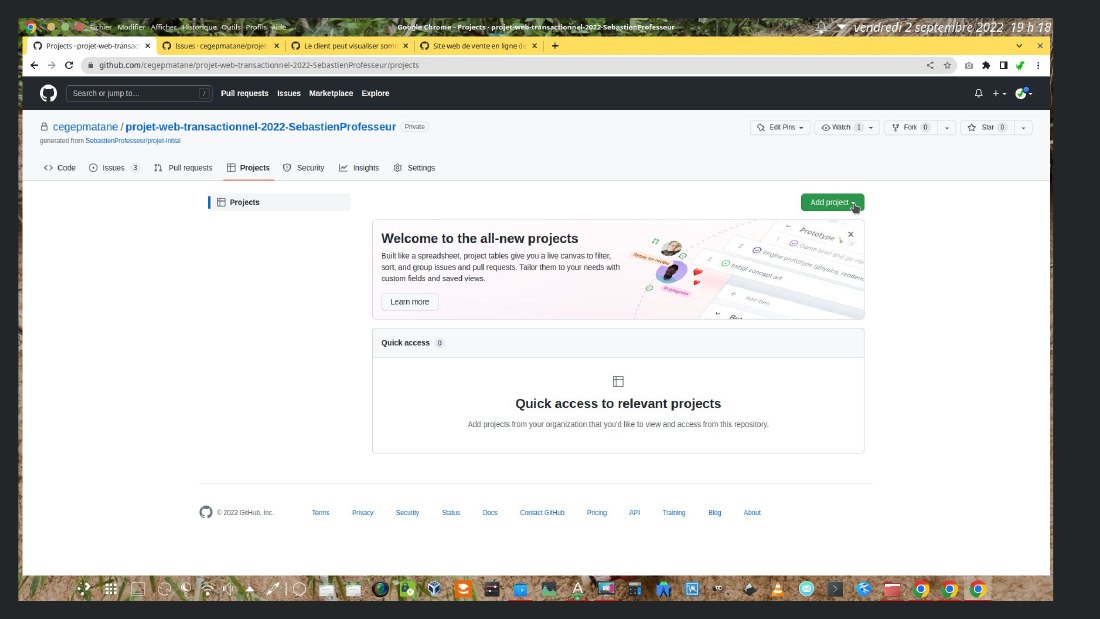This screenshot has width=1100, height=619.
Task: Reload the page with refresh icon
Action: click(x=69, y=65)
